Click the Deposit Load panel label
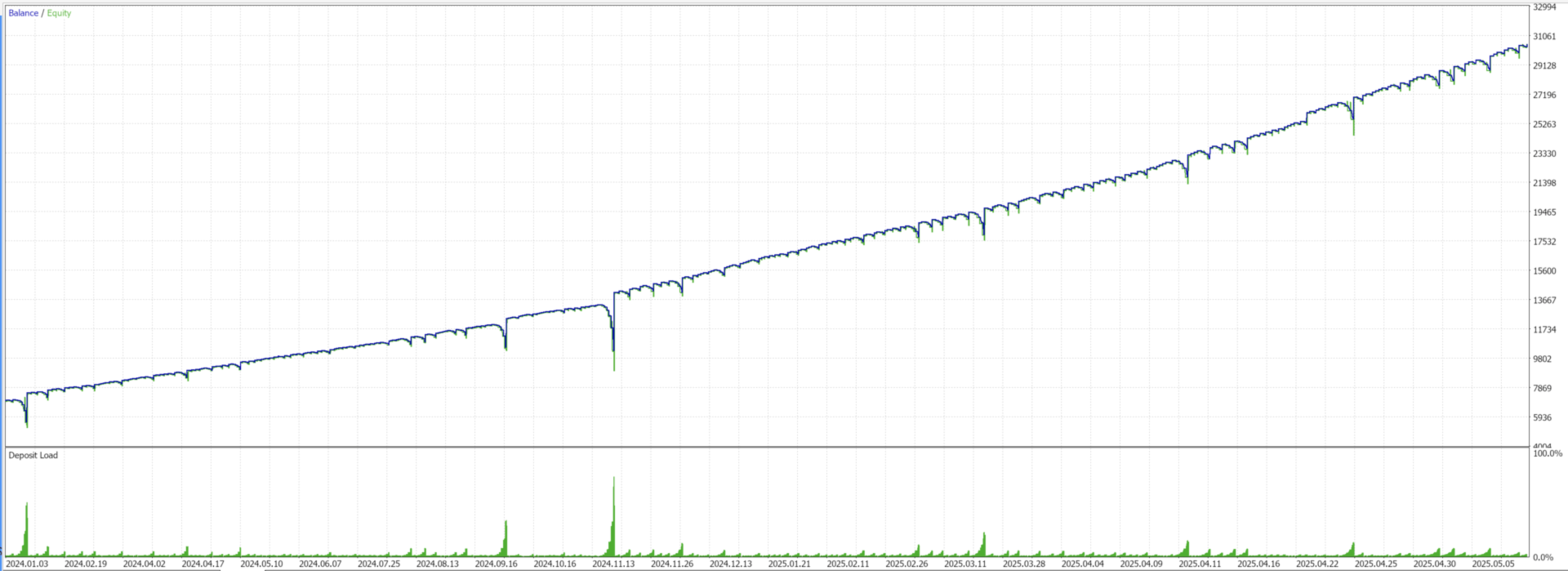 click(33, 455)
